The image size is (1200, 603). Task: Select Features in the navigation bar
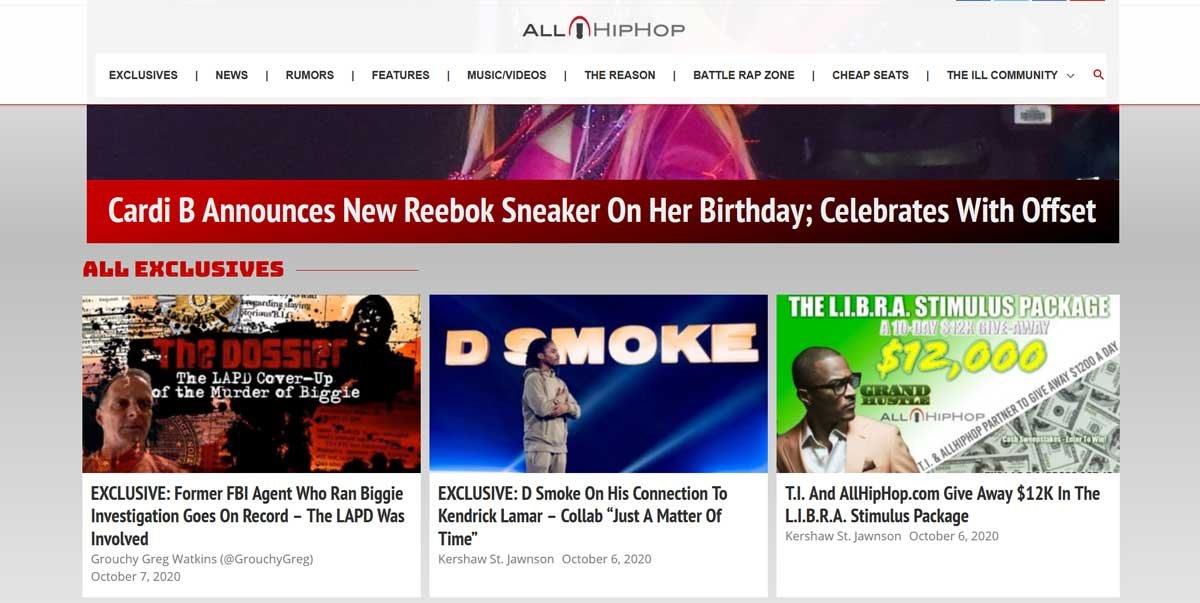coord(400,75)
